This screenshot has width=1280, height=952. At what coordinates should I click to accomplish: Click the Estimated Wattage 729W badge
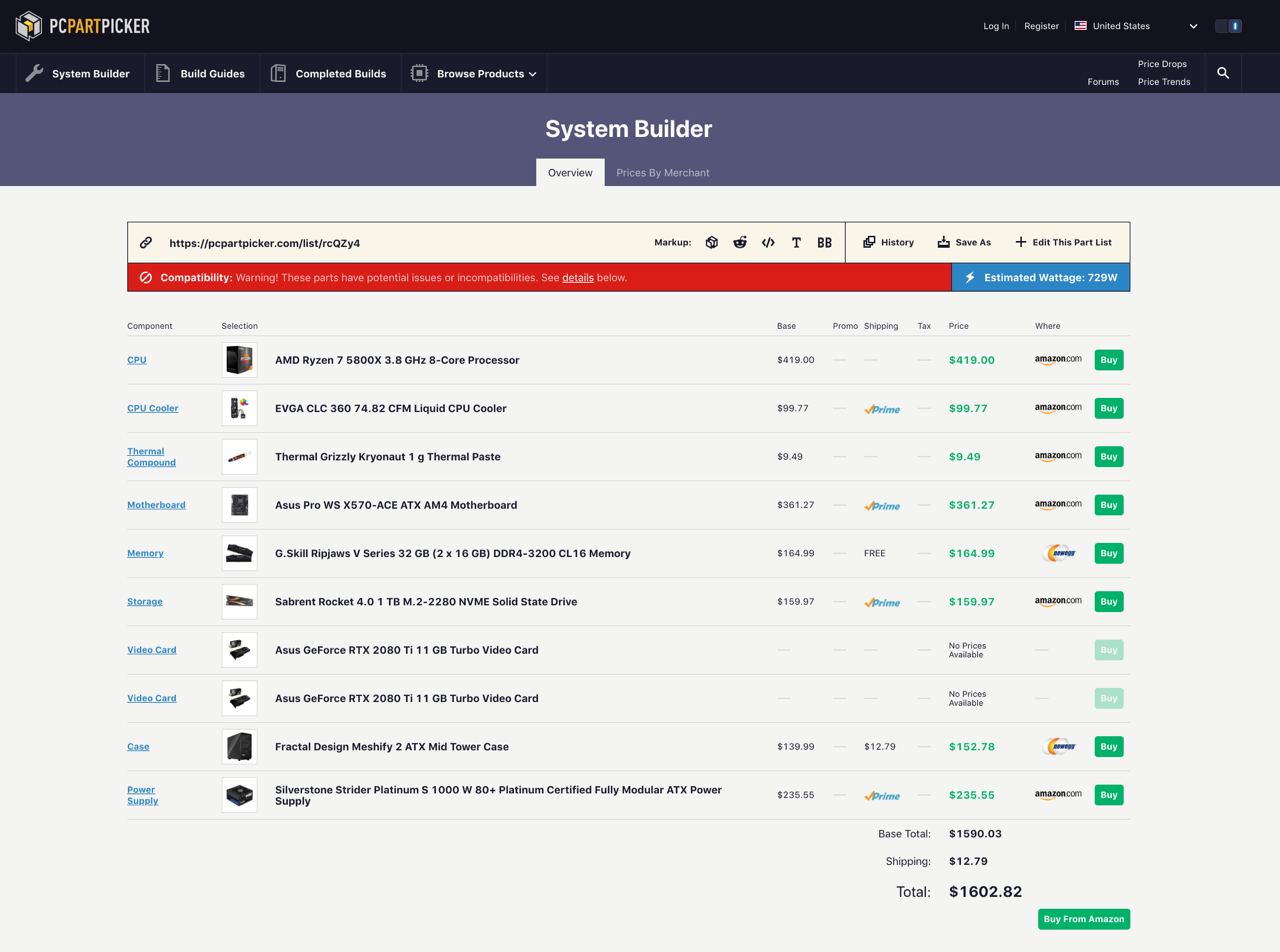(x=1041, y=277)
